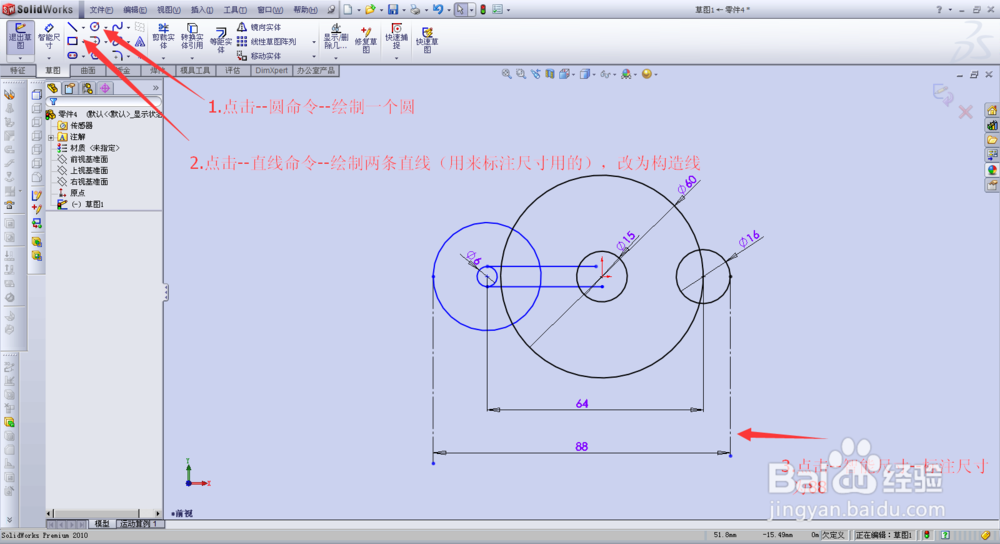The height and width of the screenshot is (544, 1000).
Task: Open the Circle tool dropdown arrow
Action: [x=105, y=27]
